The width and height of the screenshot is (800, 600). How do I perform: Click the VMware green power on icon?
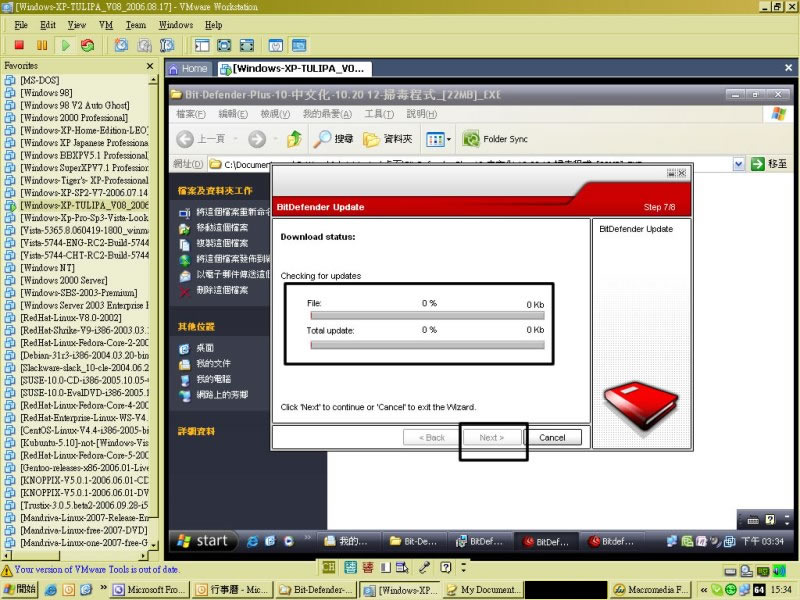click(x=65, y=45)
